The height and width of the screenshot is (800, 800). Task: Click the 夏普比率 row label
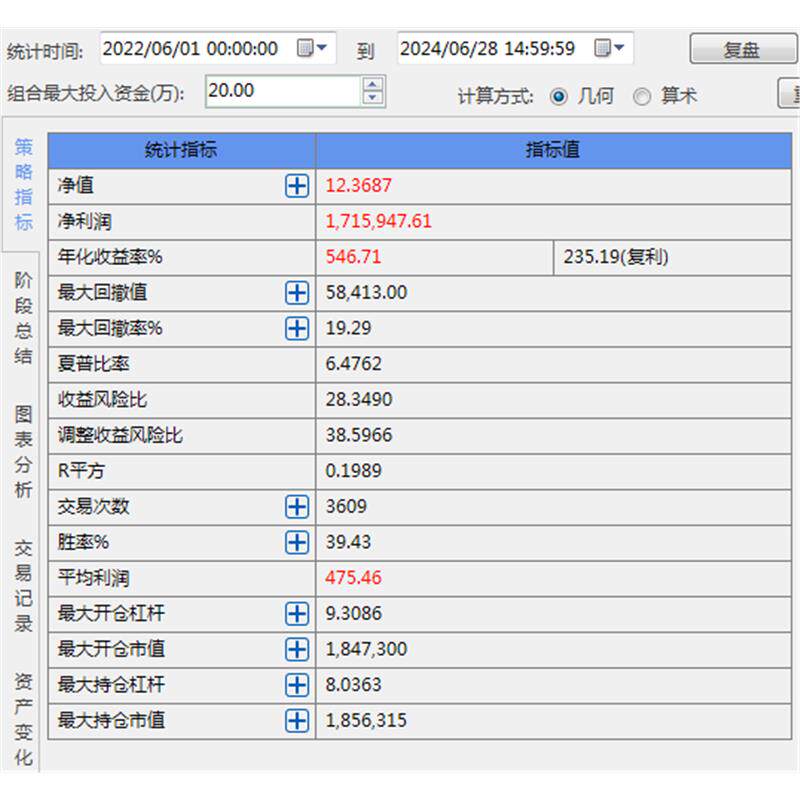coord(93,364)
